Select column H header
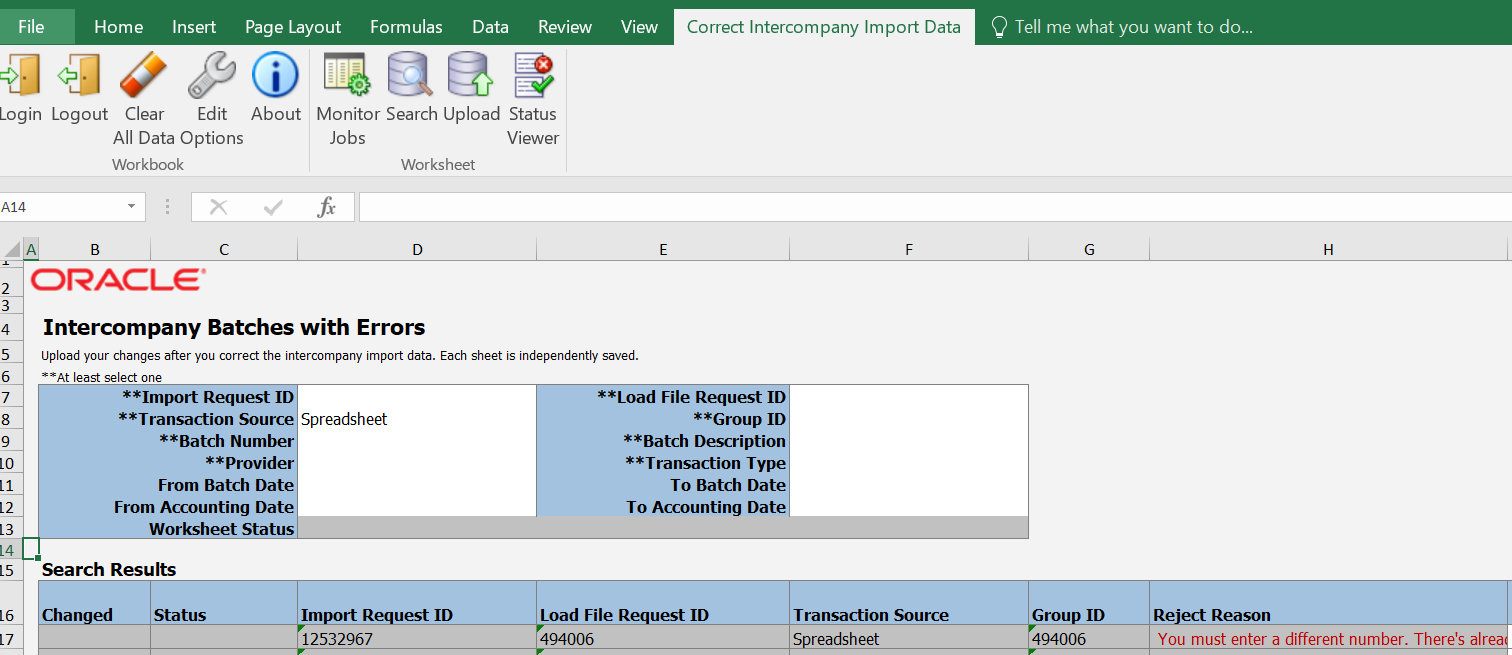Screen dimensions: 1512x655 [x=1328, y=250]
